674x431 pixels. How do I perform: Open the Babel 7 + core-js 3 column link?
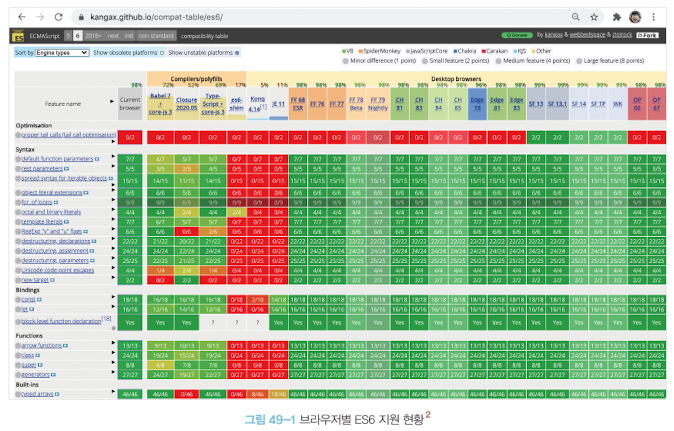pyautogui.click(x=160, y=104)
